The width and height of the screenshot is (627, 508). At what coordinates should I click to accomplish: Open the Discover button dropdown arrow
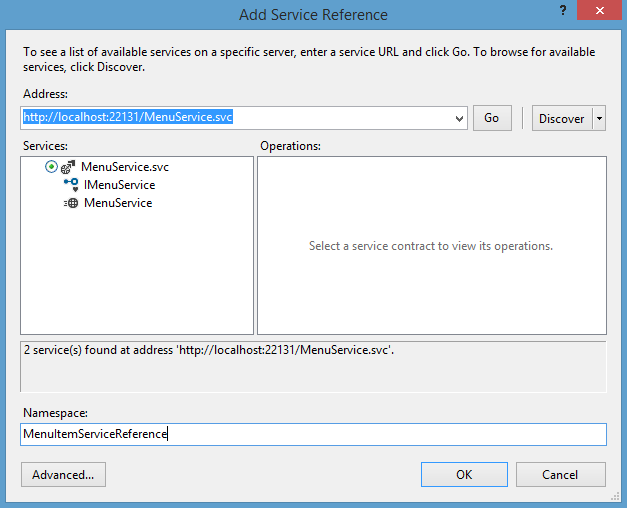599,118
